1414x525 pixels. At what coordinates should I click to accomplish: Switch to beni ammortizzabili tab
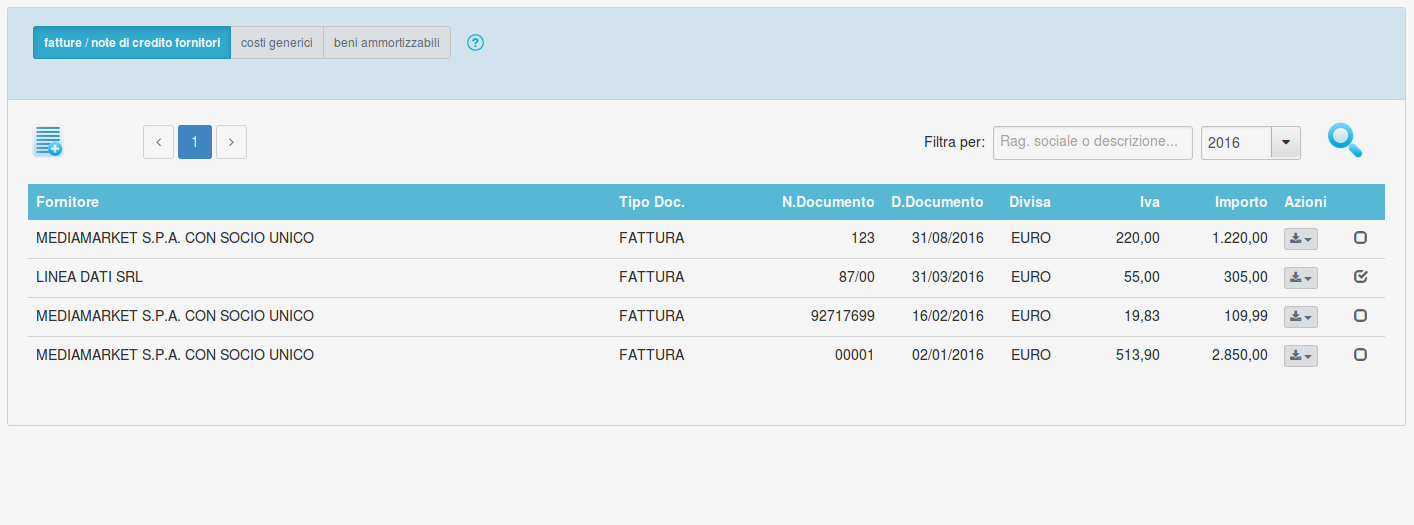click(387, 43)
